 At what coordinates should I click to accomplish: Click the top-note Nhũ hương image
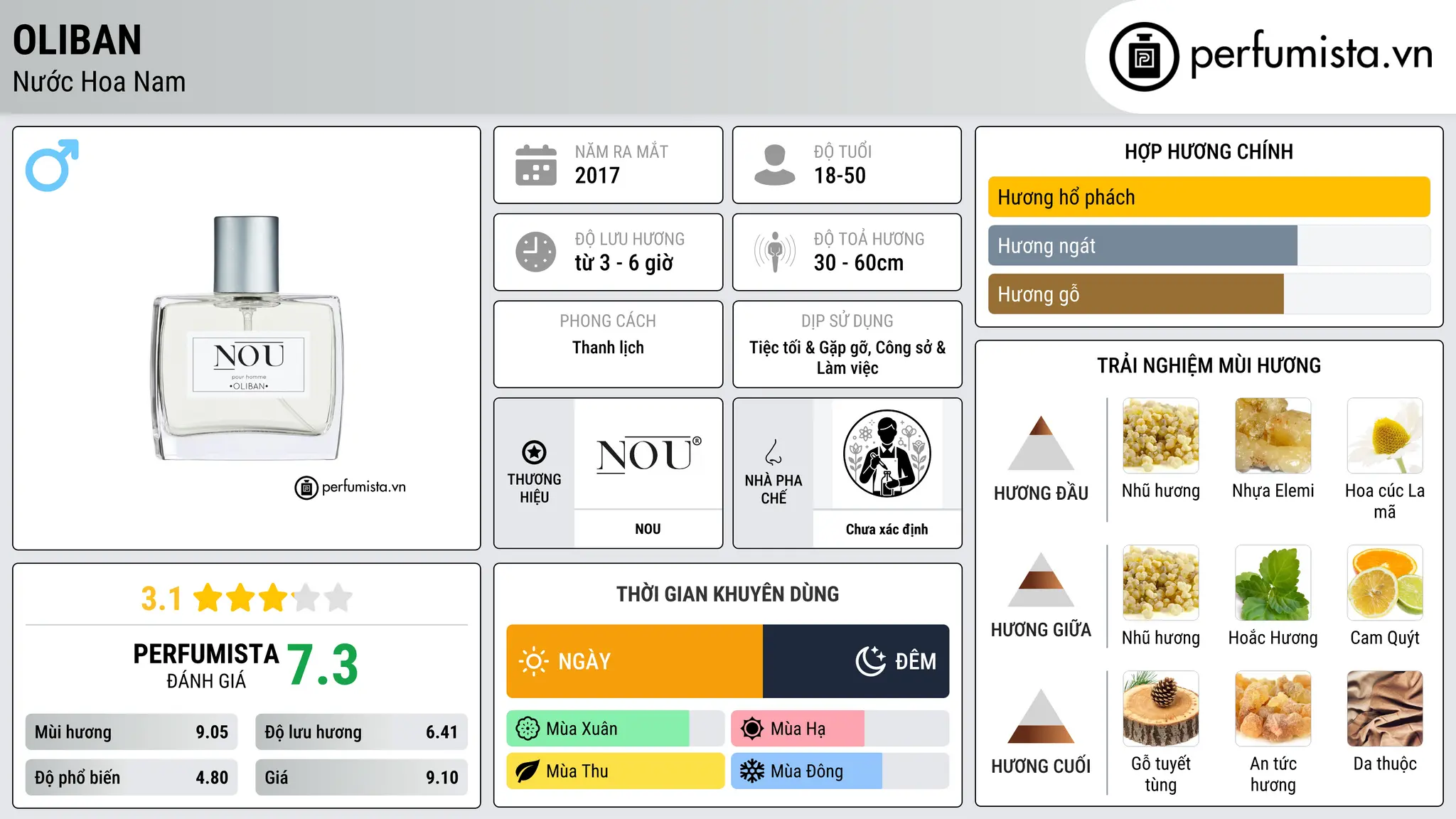pyautogui.click(x=1160, y=436)
